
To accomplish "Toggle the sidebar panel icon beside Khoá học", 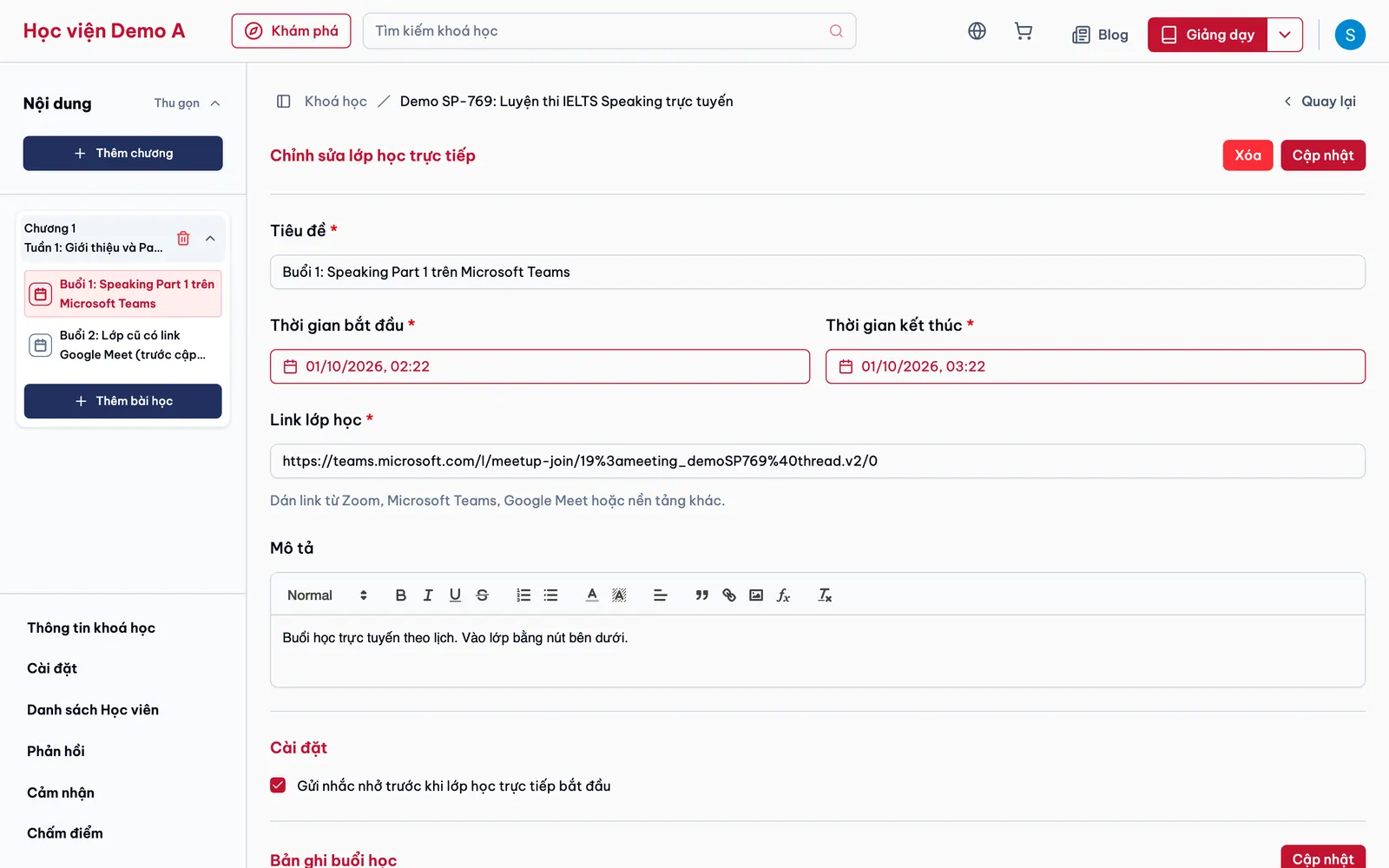I will [283, 102].
